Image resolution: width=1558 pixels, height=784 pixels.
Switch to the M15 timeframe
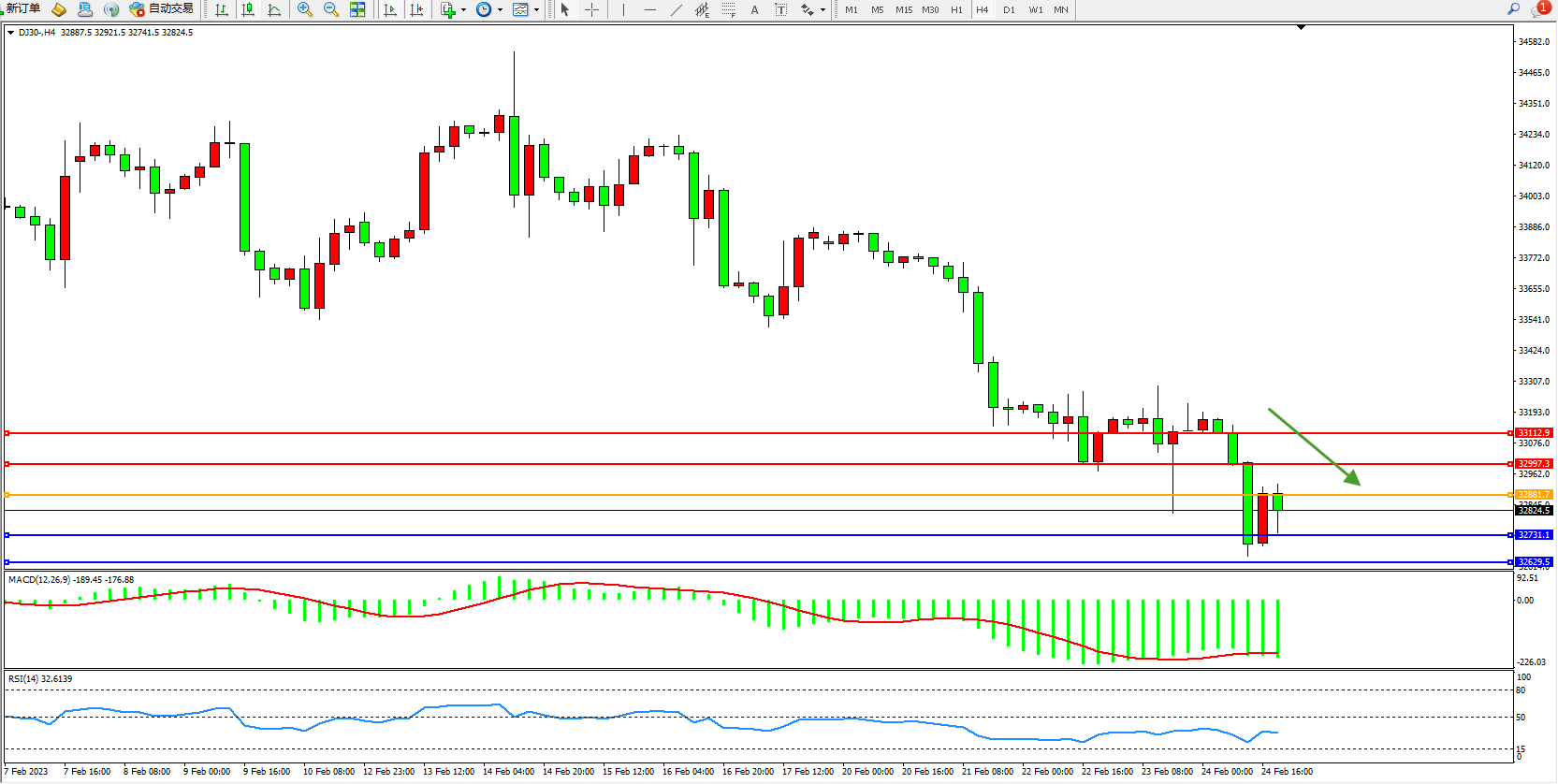click(903, 9)
